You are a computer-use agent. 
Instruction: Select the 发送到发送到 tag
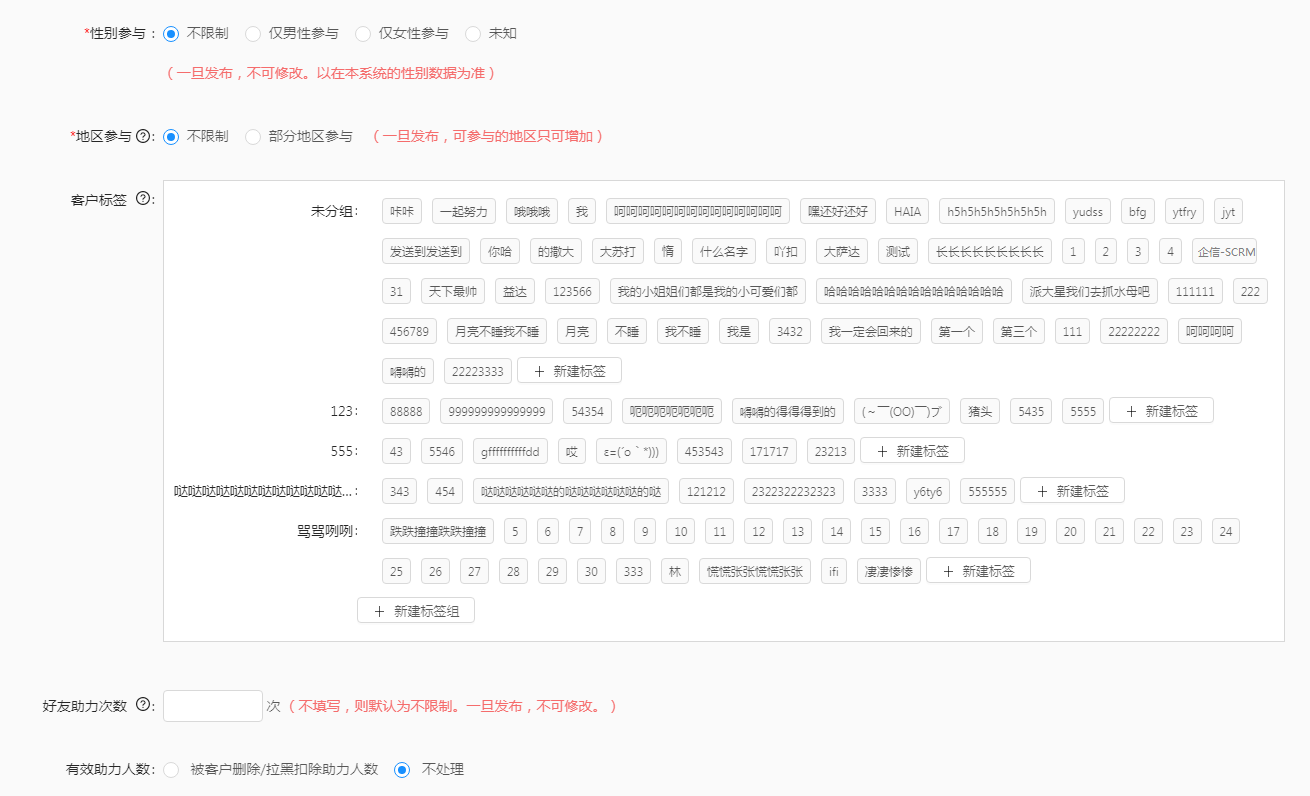tap(426, 251)
